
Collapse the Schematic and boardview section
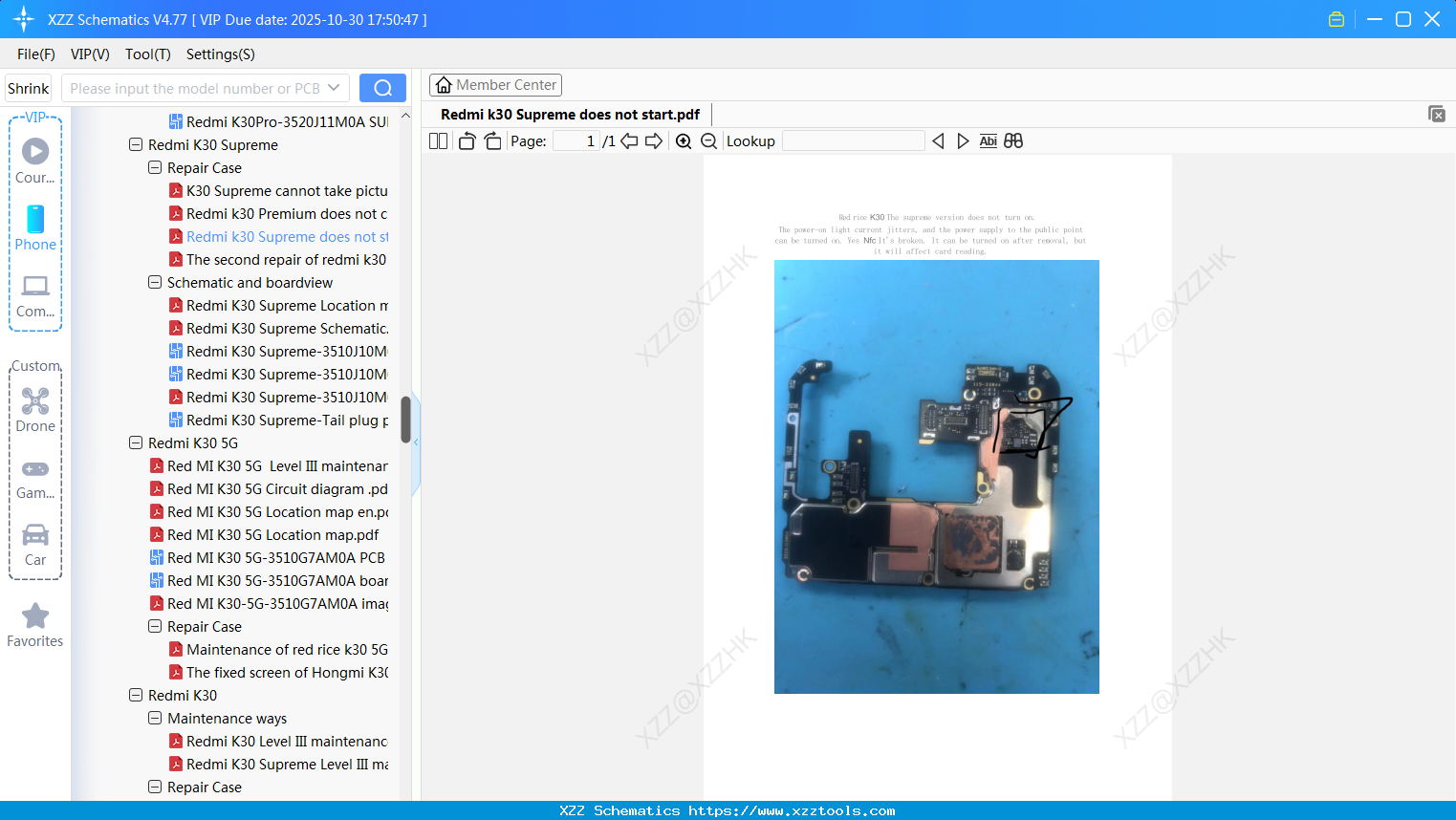[154, 282]
